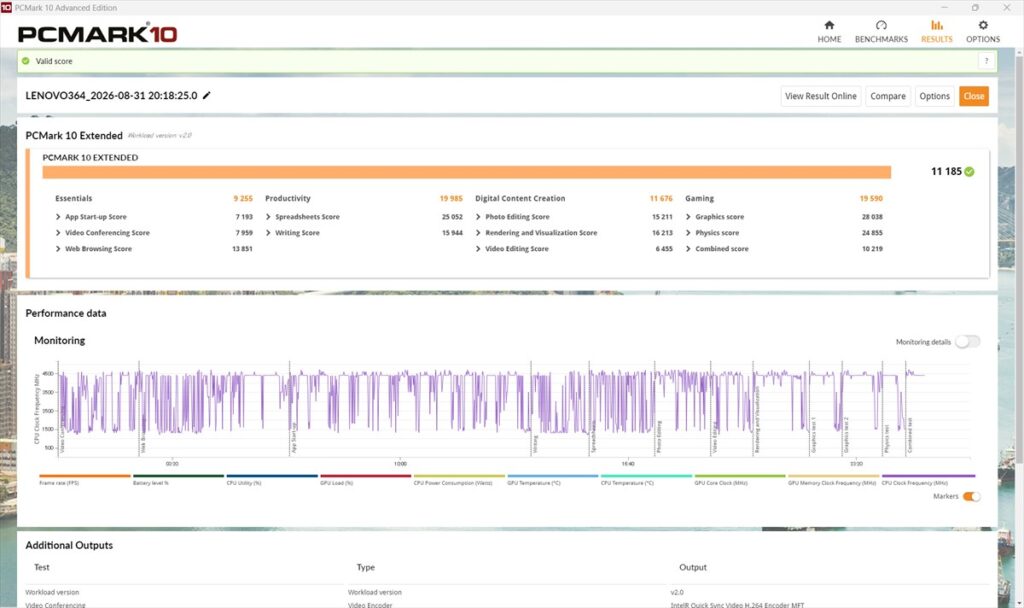Click the Productivity score 19 985
1024x608 pixels.
click(x=451, y=199)
